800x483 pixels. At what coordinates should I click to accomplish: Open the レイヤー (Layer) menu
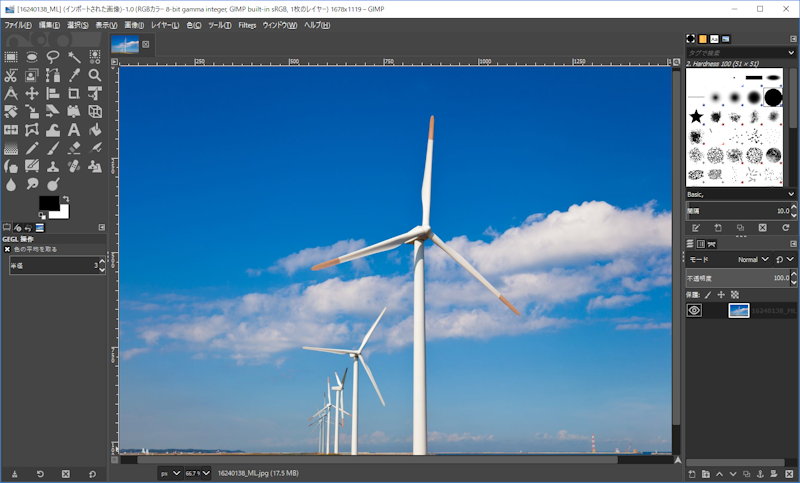point(165,24)
